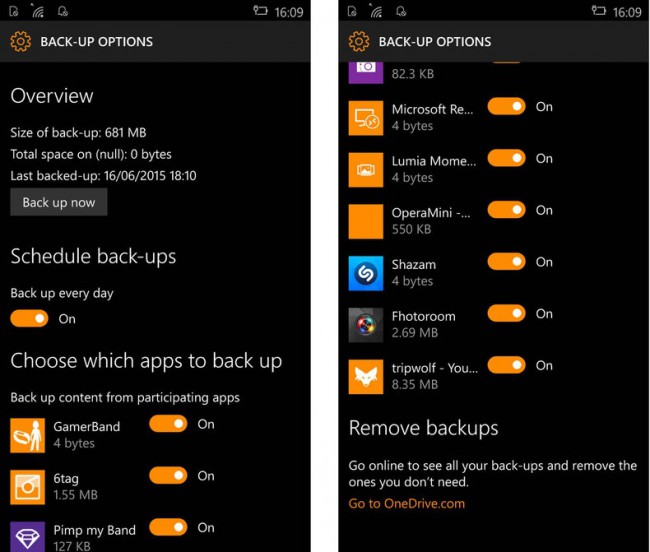Toggle Microsoft Re... backup switch
This screenshot has height=552, width=650.
(x=507, y=107)
